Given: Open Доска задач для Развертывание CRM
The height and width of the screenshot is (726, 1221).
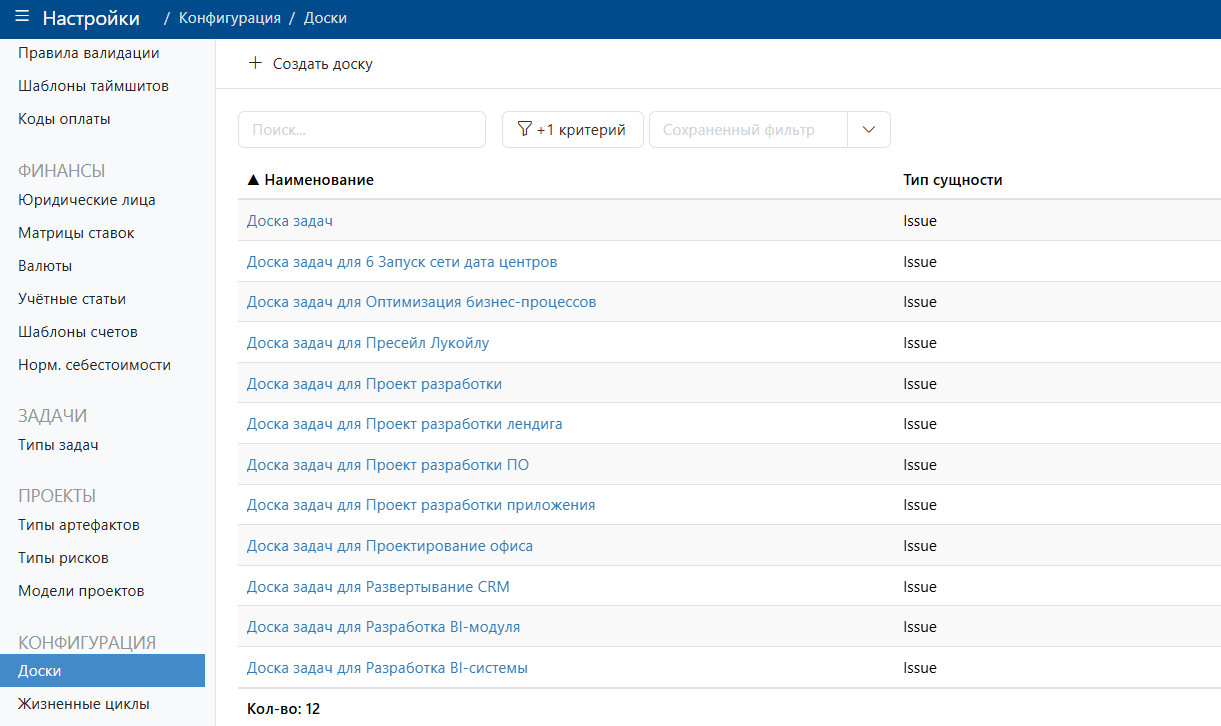Looking at the screenshot, I should [x=378, y=587].
